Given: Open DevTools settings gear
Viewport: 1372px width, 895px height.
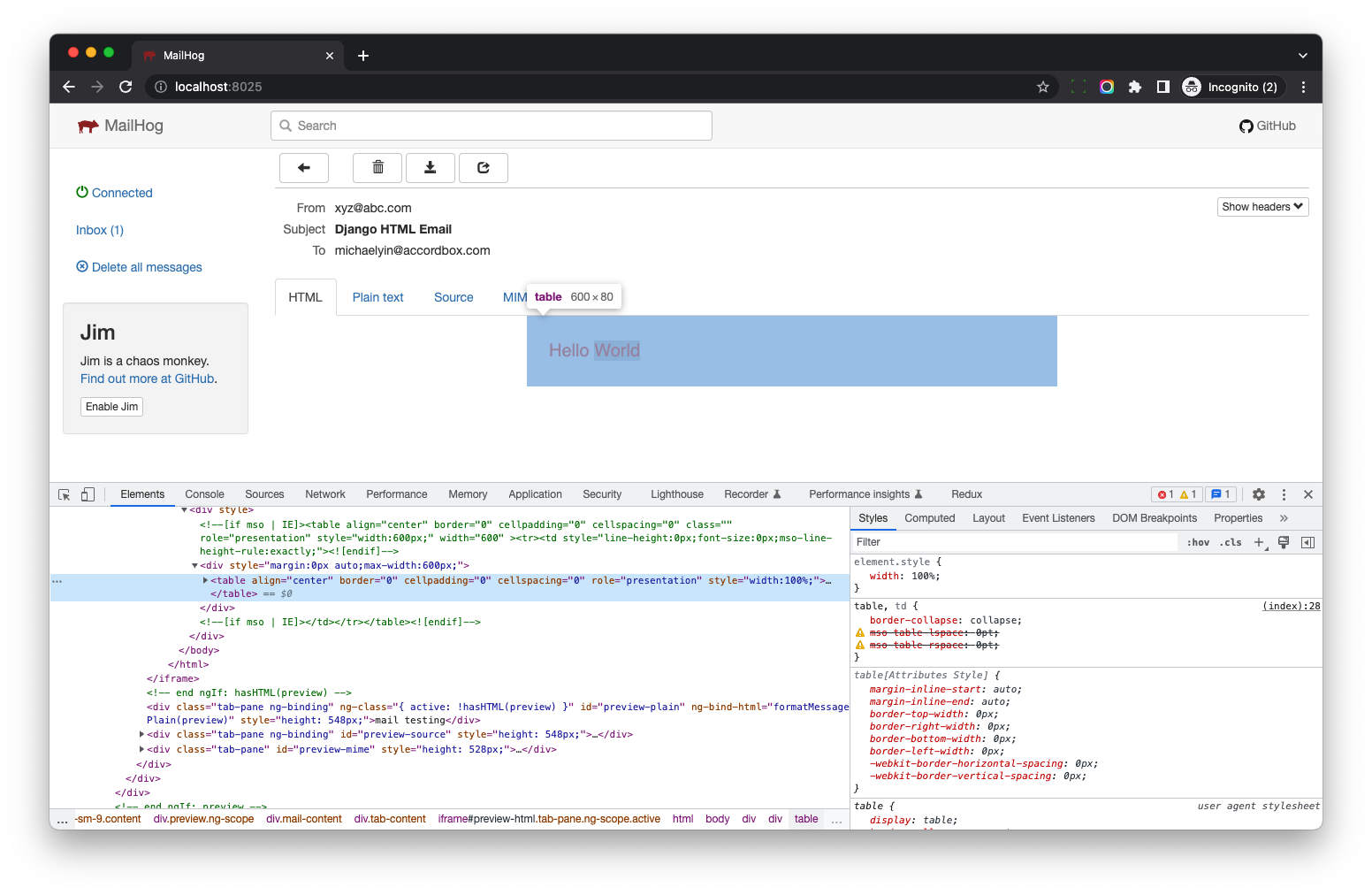Looking at the screenshot, I should click(1259, 494).
